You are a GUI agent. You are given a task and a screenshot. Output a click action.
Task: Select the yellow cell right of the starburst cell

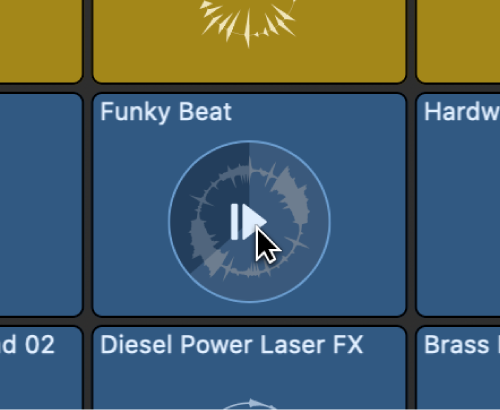pos(458,41)
